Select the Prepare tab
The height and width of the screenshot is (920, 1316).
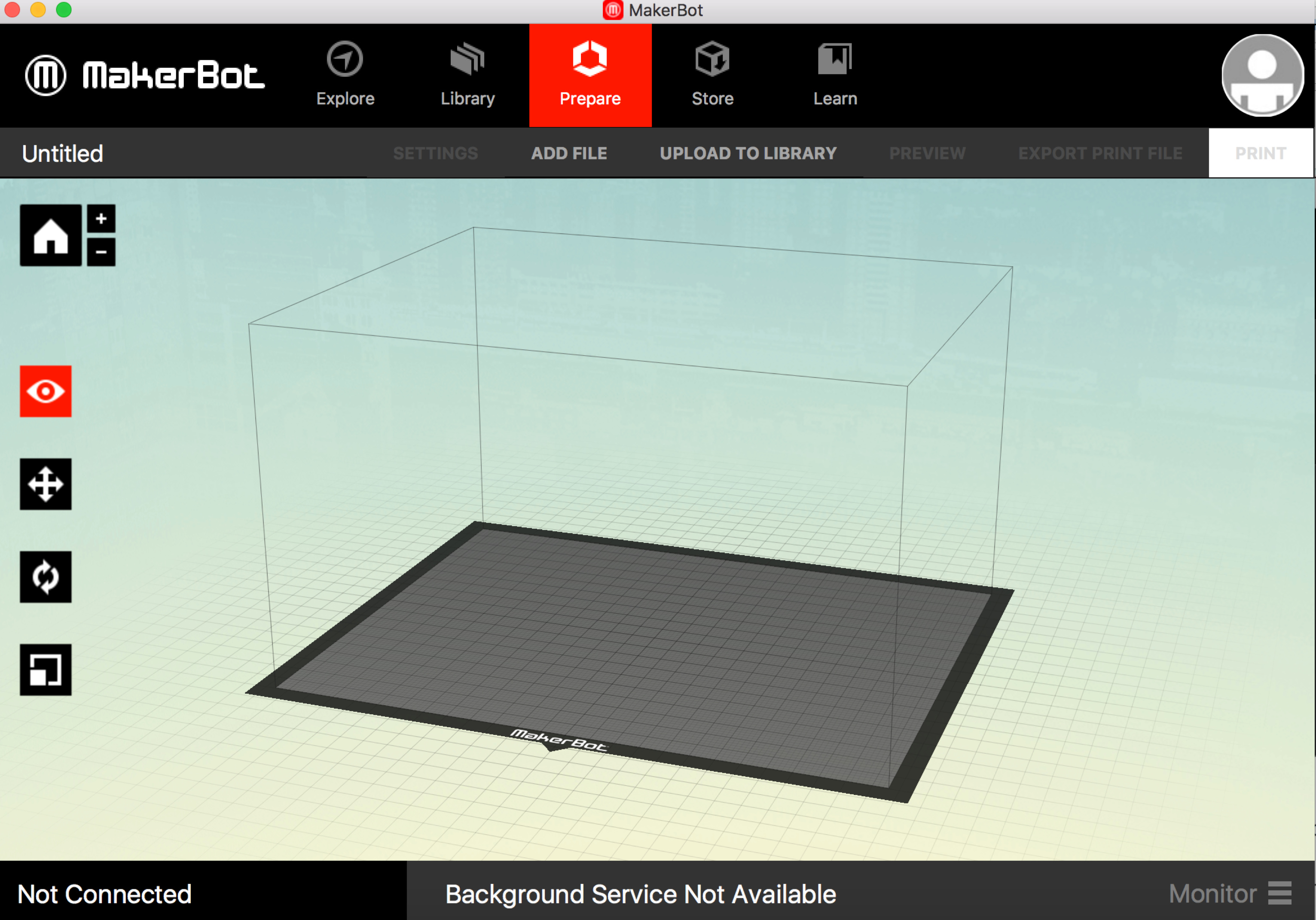(590, 75)
